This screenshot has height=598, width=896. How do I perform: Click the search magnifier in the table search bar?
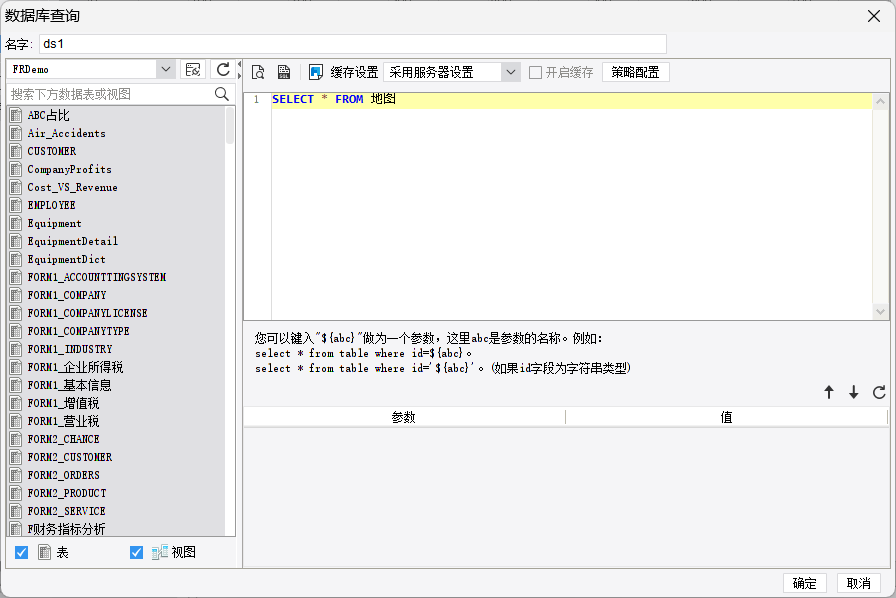click(x=221, y=93)
